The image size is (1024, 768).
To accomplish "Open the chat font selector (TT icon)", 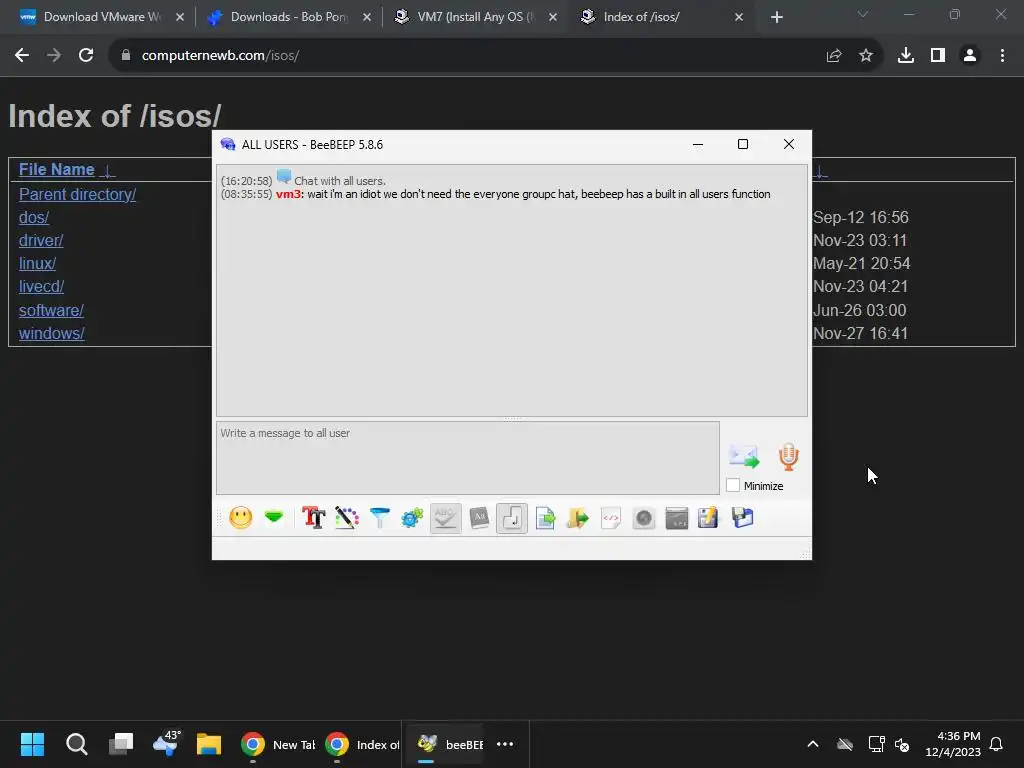I will pos(313,518).
